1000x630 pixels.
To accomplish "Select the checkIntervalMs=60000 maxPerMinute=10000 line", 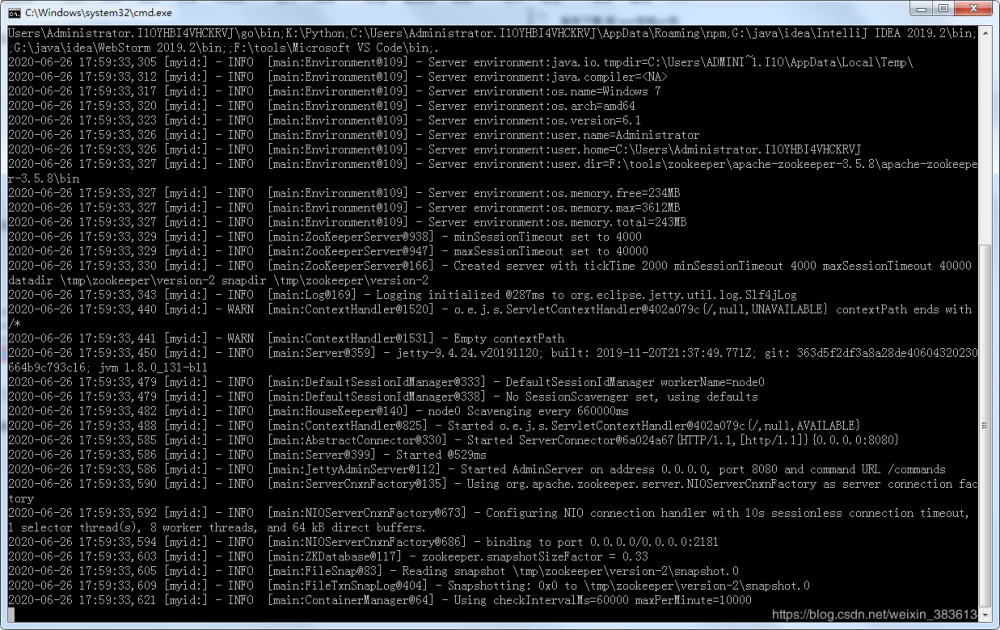I will pos(380,601).
